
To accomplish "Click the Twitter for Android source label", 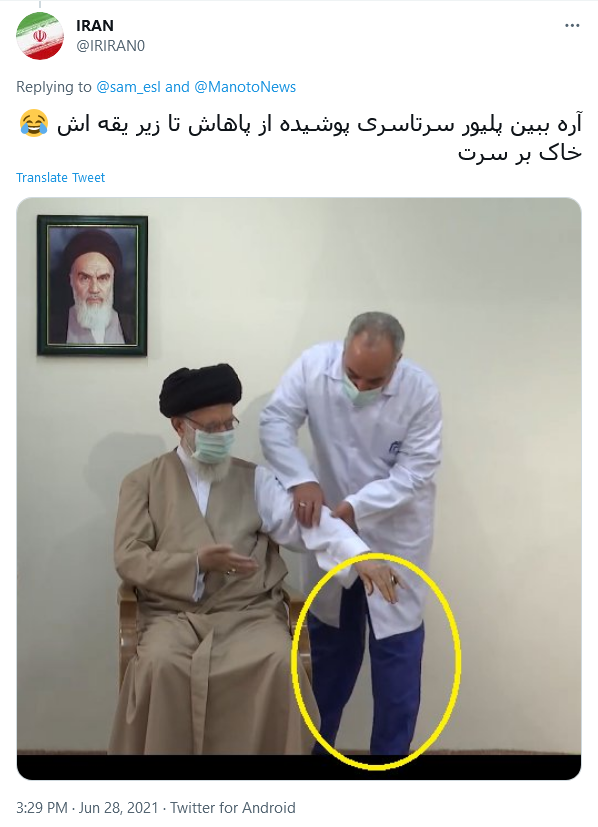I will point(233,807).
